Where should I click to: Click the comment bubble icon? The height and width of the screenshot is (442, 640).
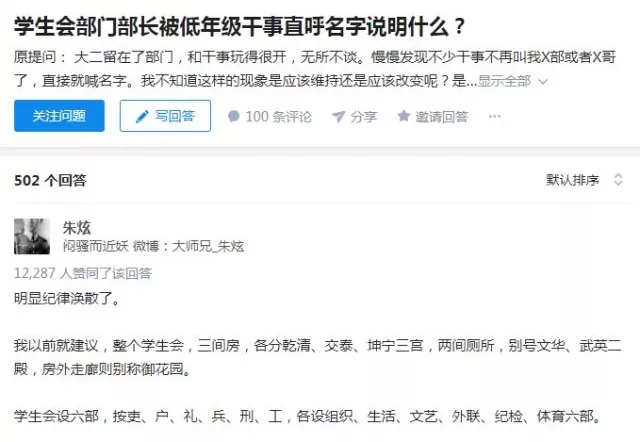[233, 116]
